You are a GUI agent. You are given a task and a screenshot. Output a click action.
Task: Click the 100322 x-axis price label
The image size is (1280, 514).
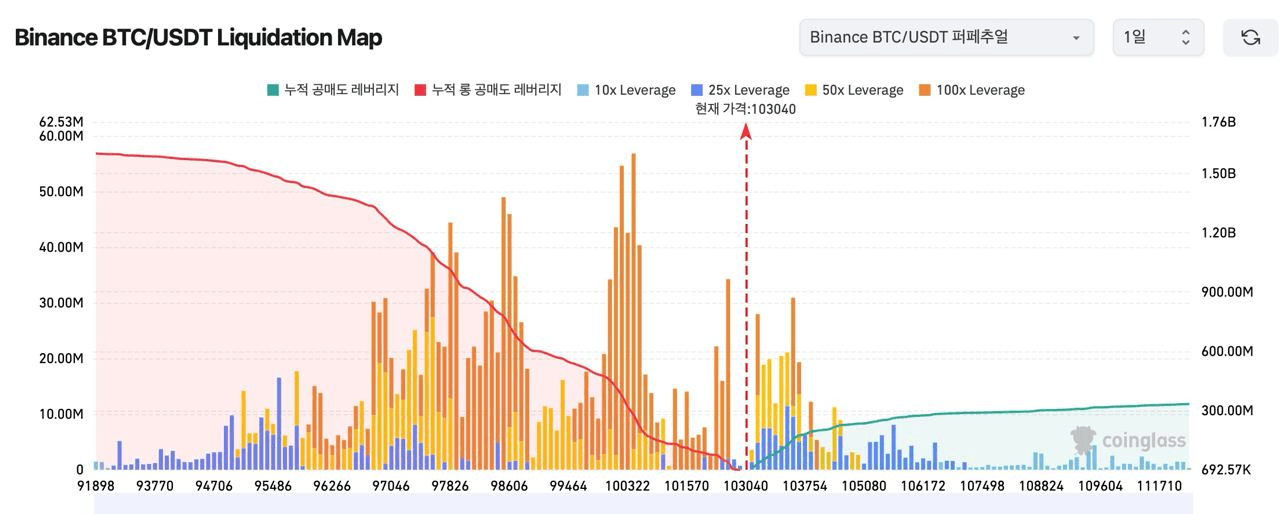point(628,485)
